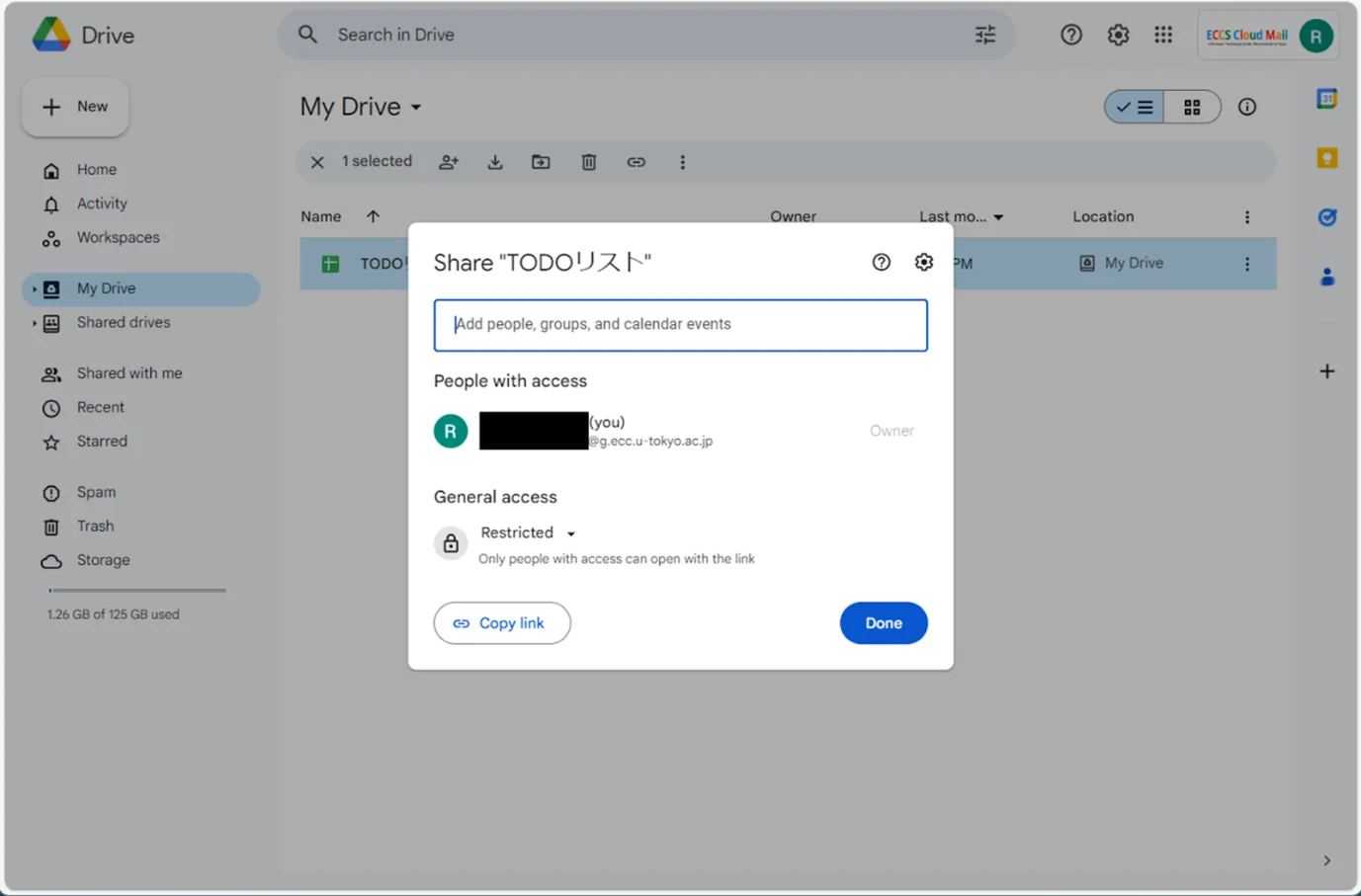Expand Shared drives tree arrow
1361x896 pixels.
(34, 323)
